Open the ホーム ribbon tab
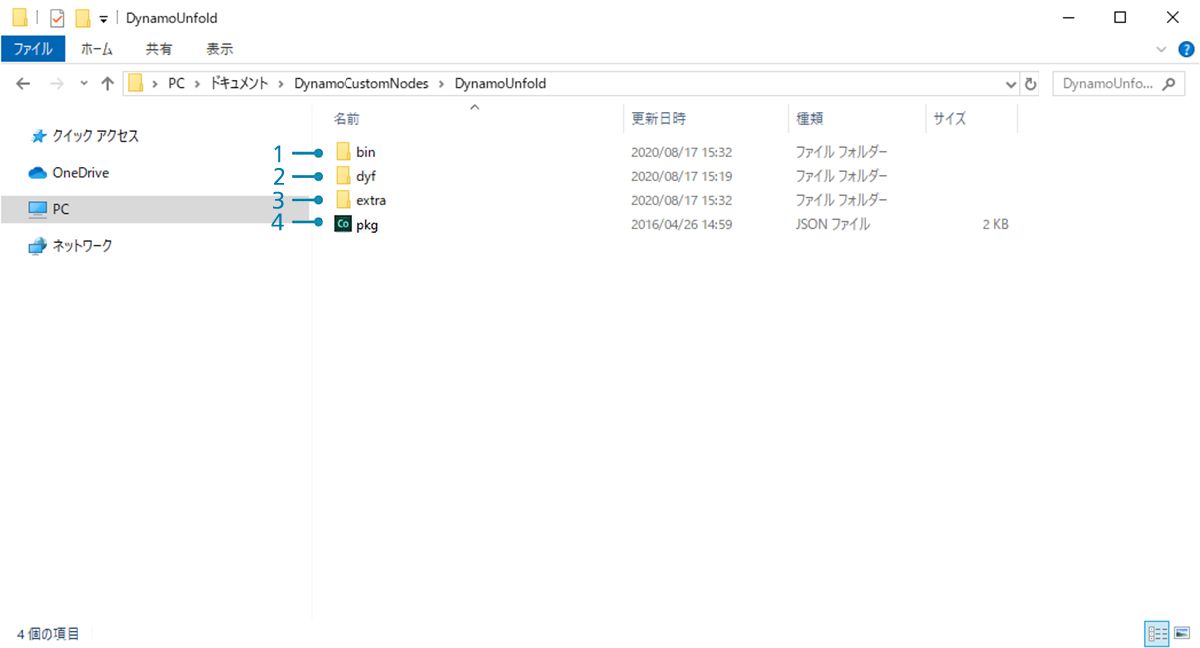Viewport: 1200px width, 648px height. point(97,49)
